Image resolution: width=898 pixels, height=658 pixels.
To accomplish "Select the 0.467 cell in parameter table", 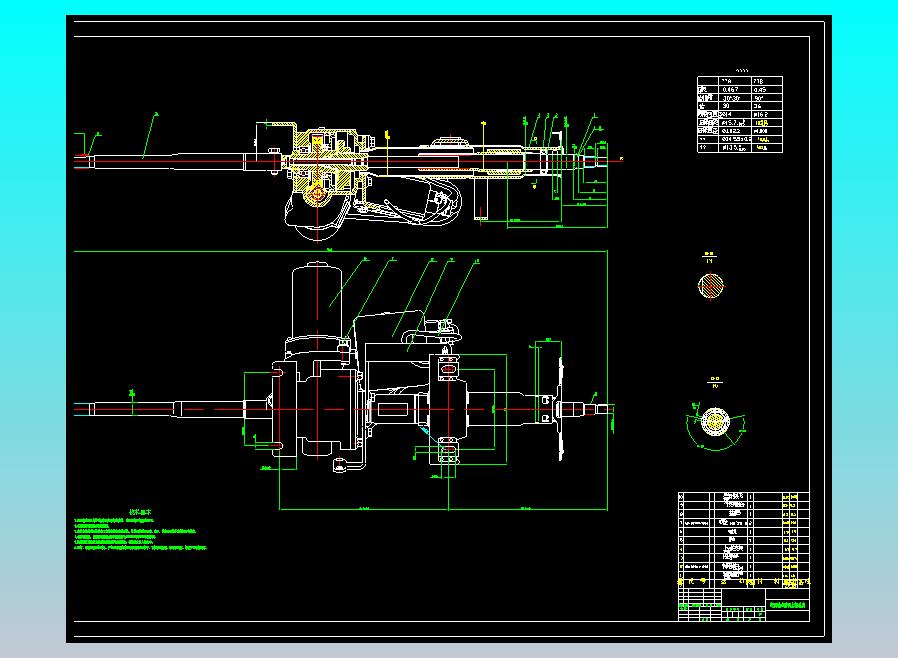I will (735, 89).
